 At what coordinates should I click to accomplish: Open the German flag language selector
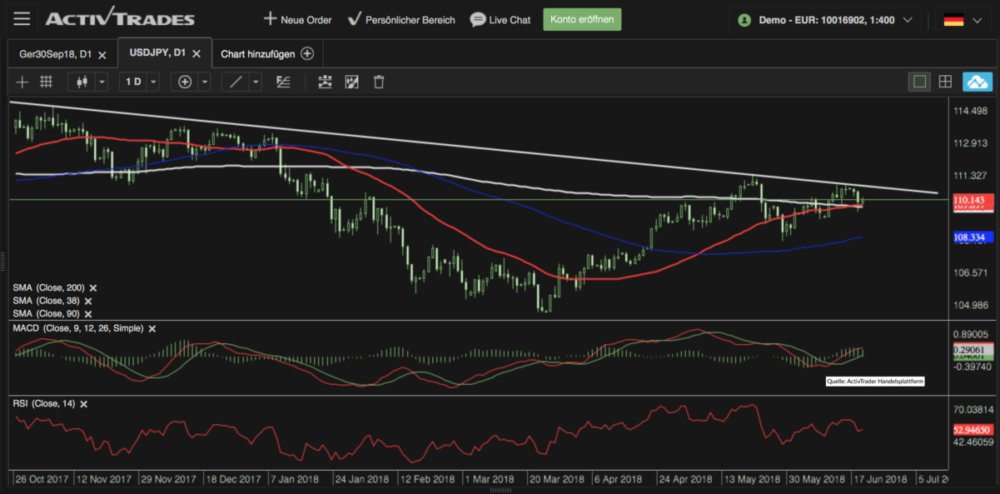point(962,20)
